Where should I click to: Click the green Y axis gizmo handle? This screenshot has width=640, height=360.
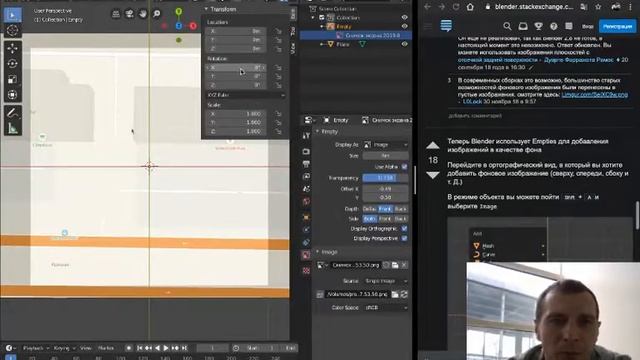(178, 12)
